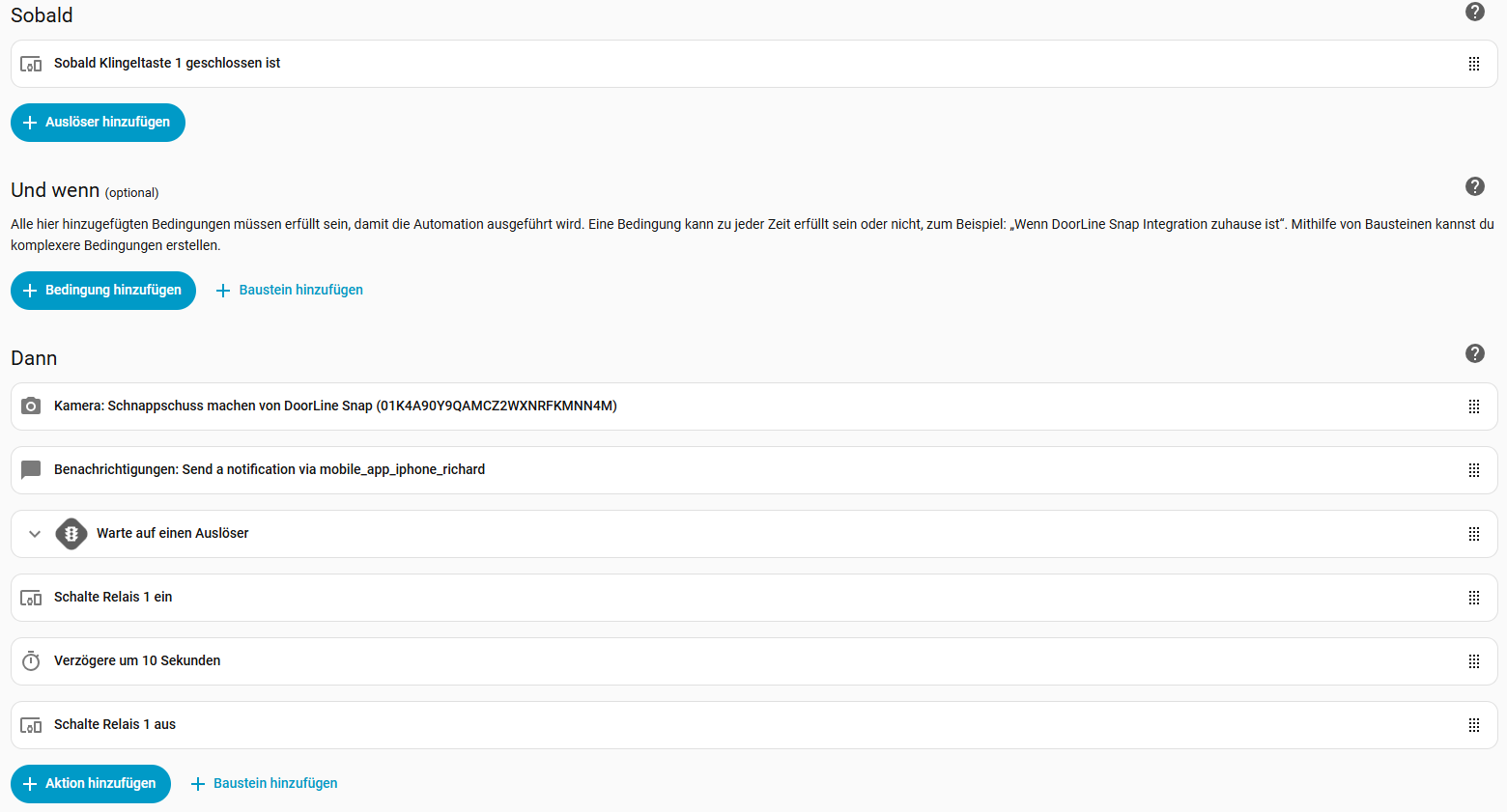Open menu dots for notification action

[x=1473, y=470]
